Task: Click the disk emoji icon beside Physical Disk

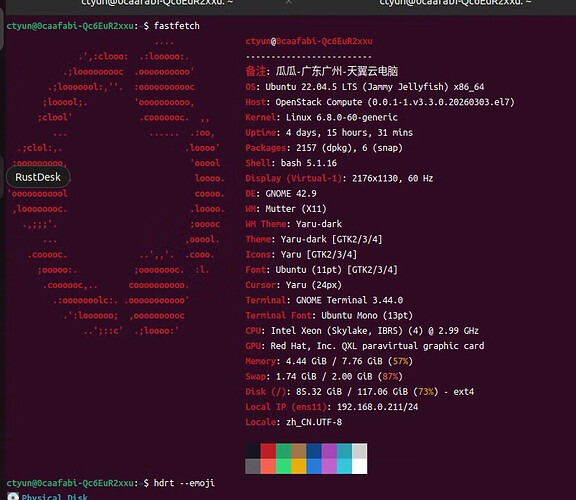Action: point(13,496)
